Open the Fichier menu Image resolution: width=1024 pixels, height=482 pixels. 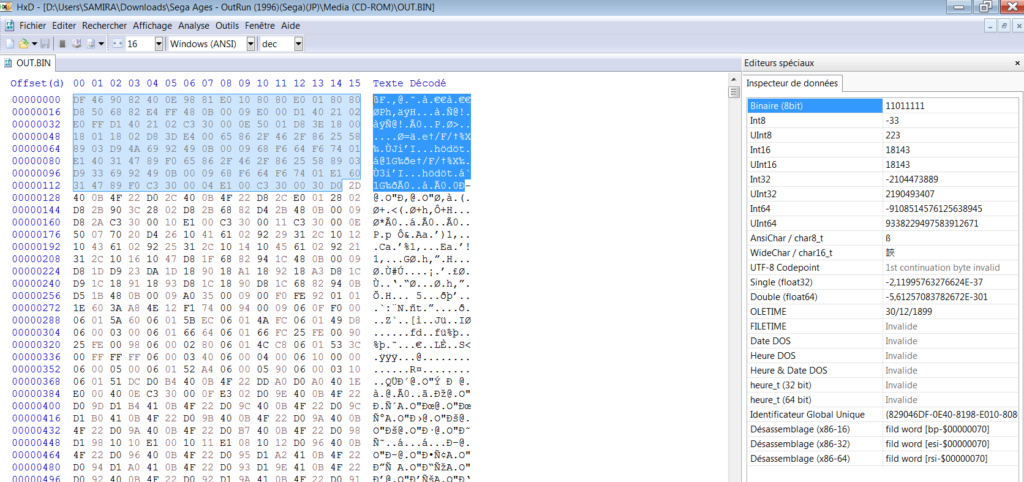(33, 25)
